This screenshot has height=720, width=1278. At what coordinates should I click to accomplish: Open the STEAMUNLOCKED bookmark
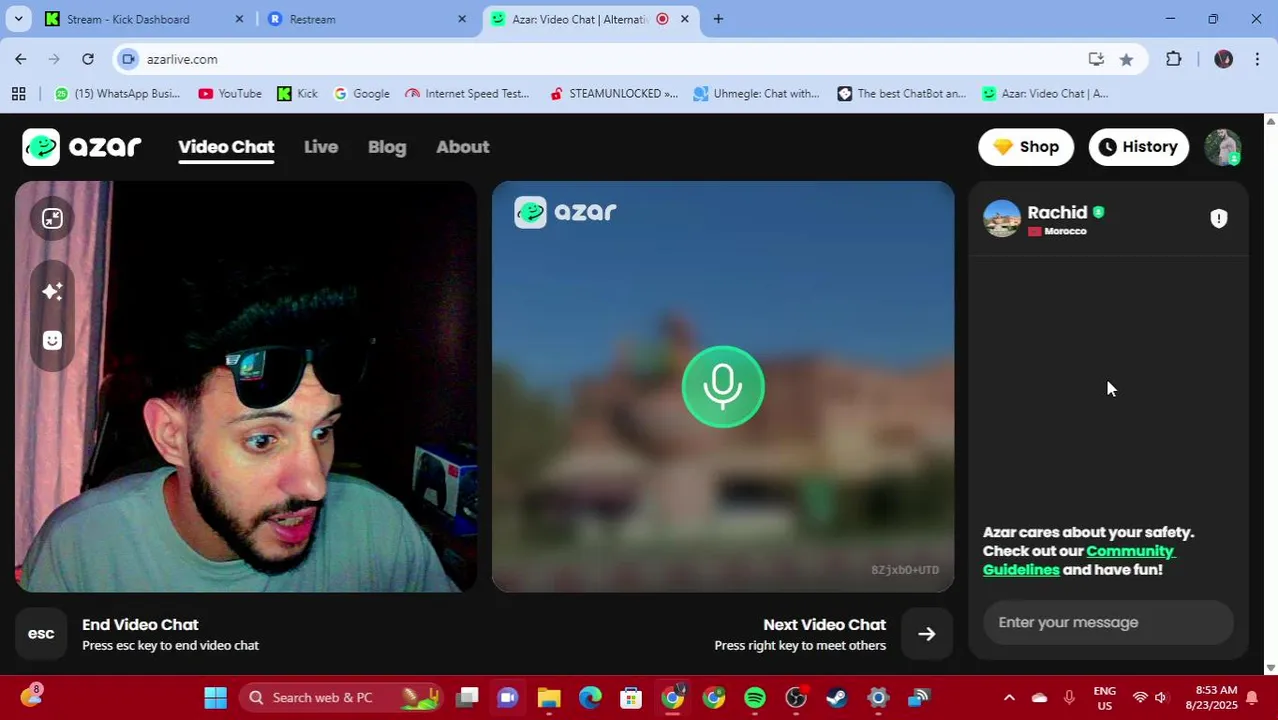[614, 94]
